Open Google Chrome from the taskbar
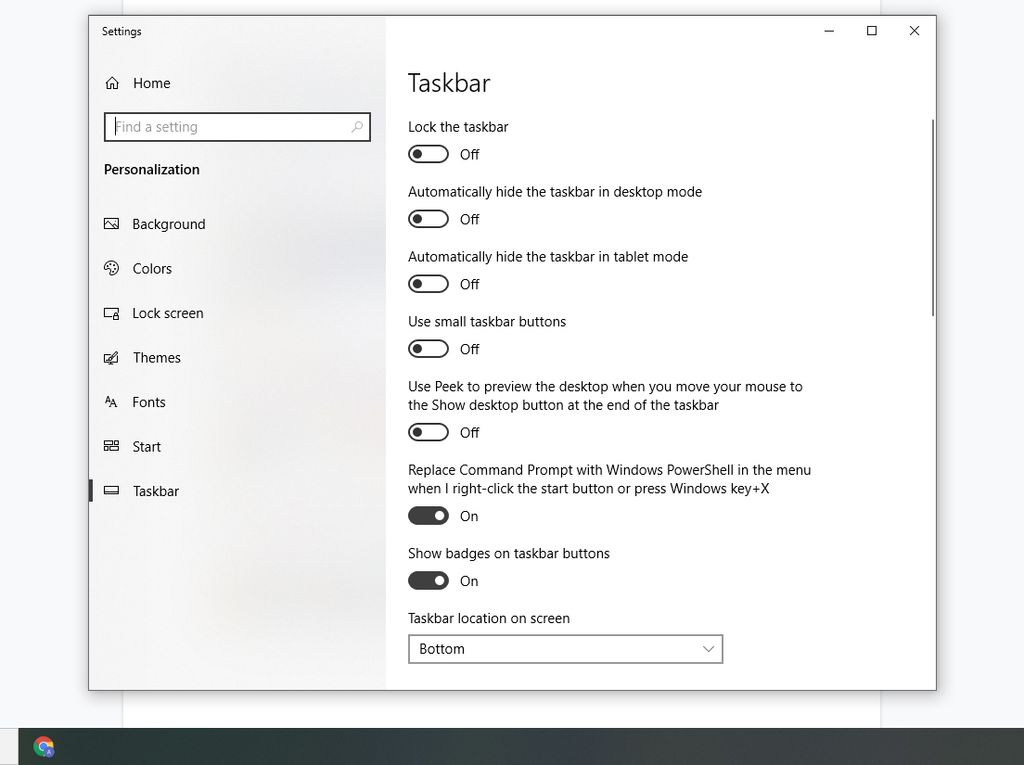 (44, 746)
